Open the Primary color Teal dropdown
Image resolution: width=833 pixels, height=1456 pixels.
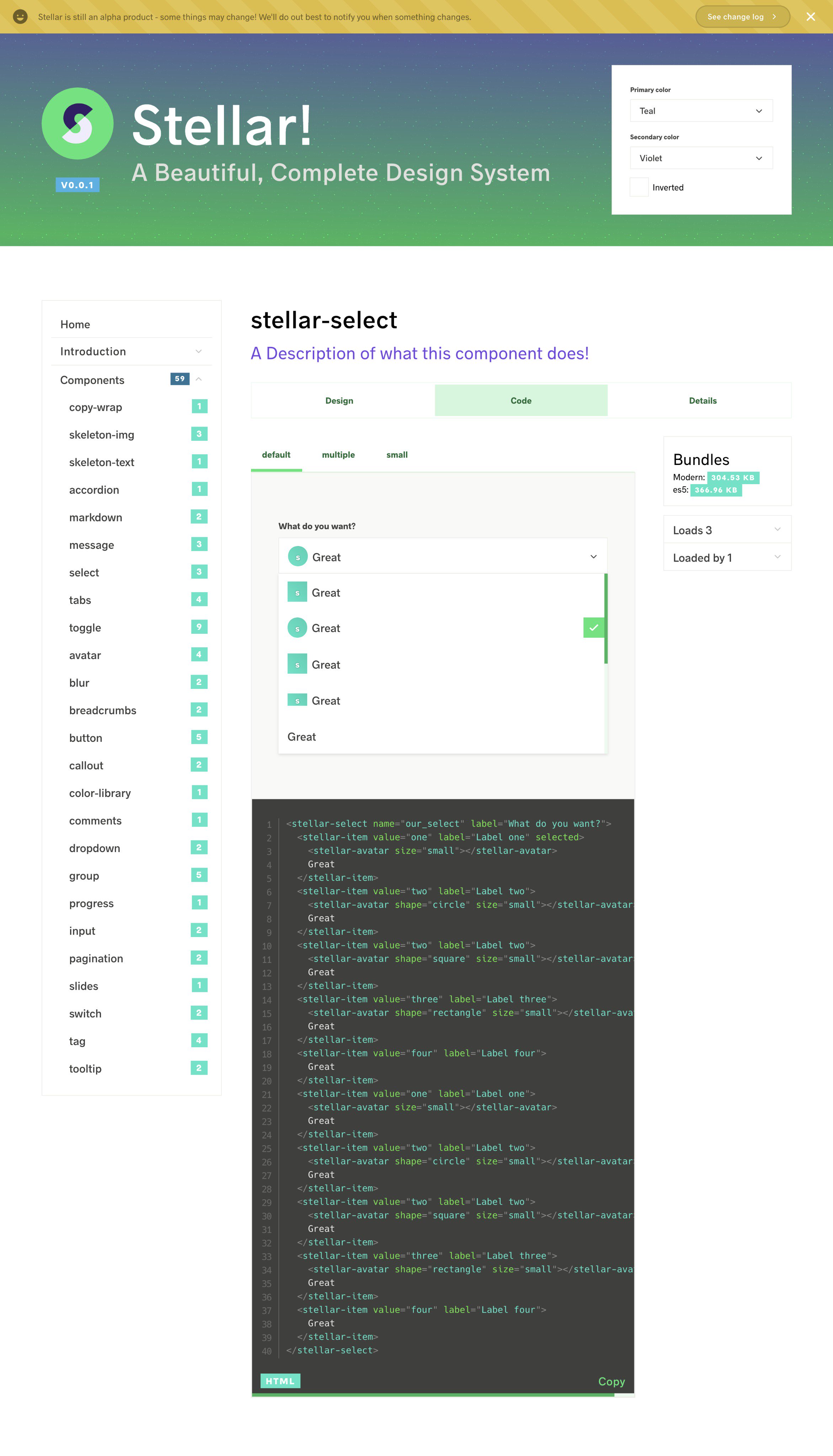[701, 111]
